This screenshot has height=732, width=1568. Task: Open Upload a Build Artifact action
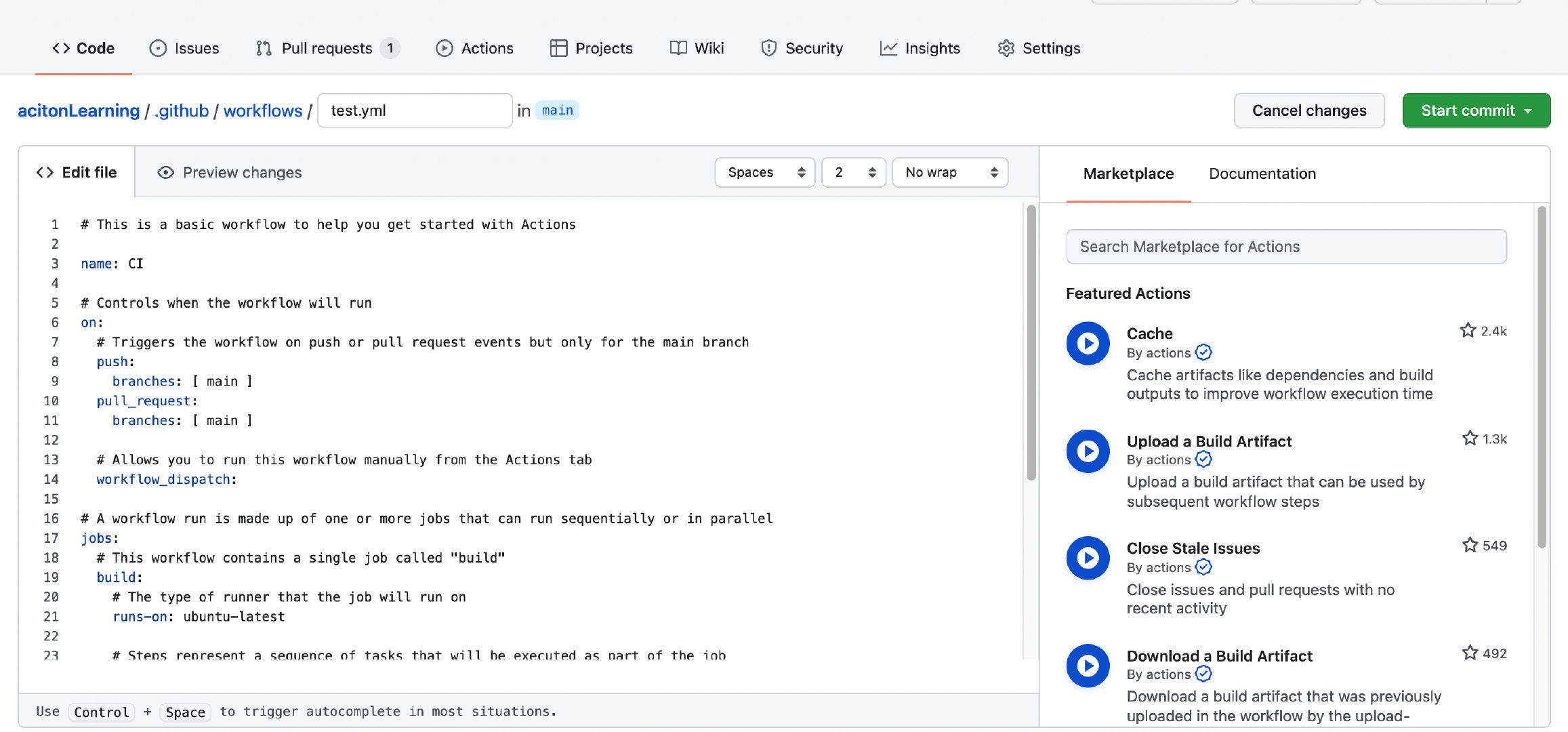point(1209,441)
